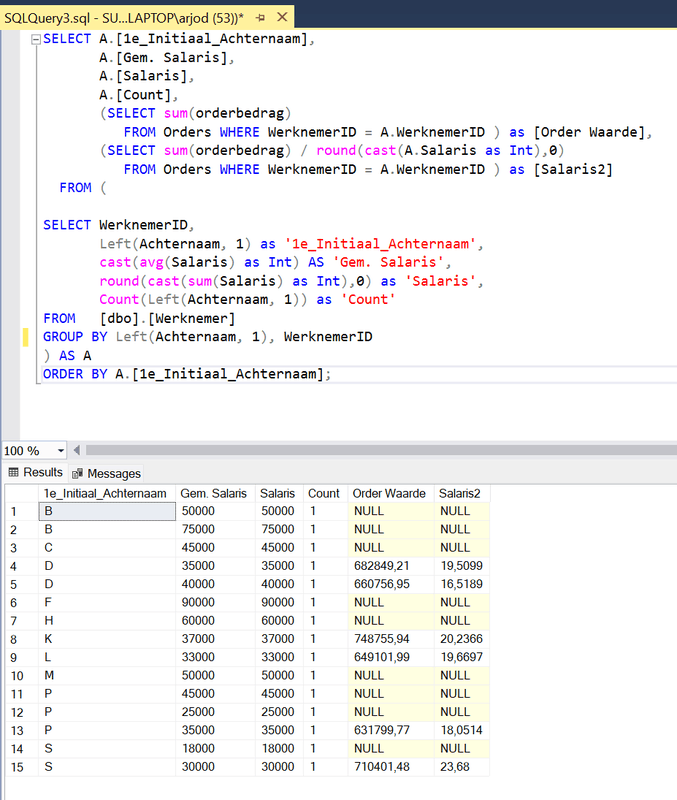
Task: Open the 100 % zoom dropdown
Action: tap(61, 451)
